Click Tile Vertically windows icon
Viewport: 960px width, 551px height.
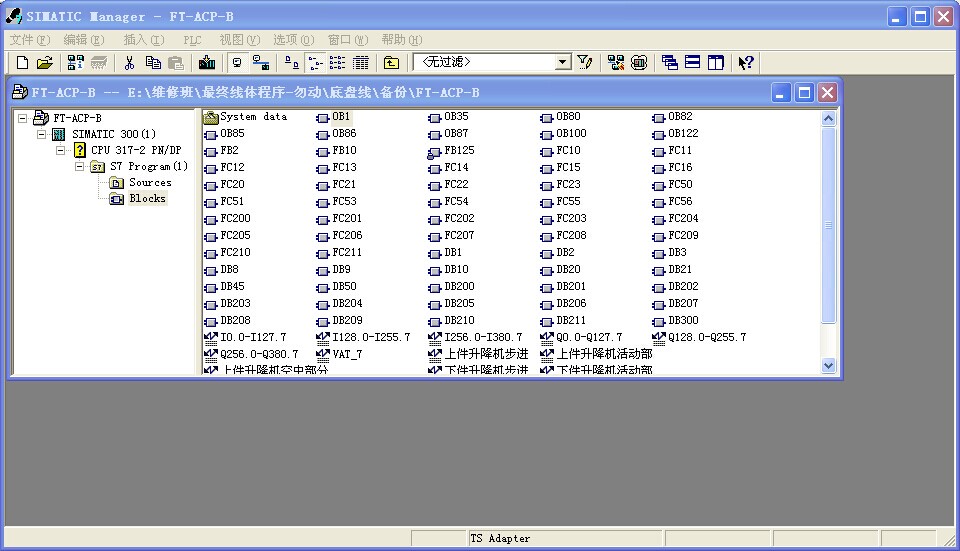point(715,62)
